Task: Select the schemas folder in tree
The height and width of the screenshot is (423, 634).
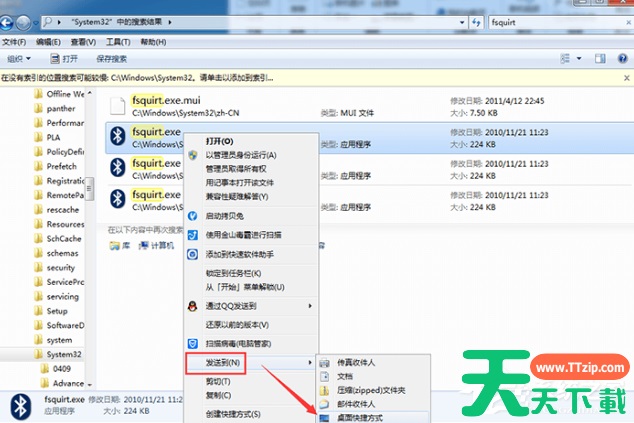Action: 57,253
